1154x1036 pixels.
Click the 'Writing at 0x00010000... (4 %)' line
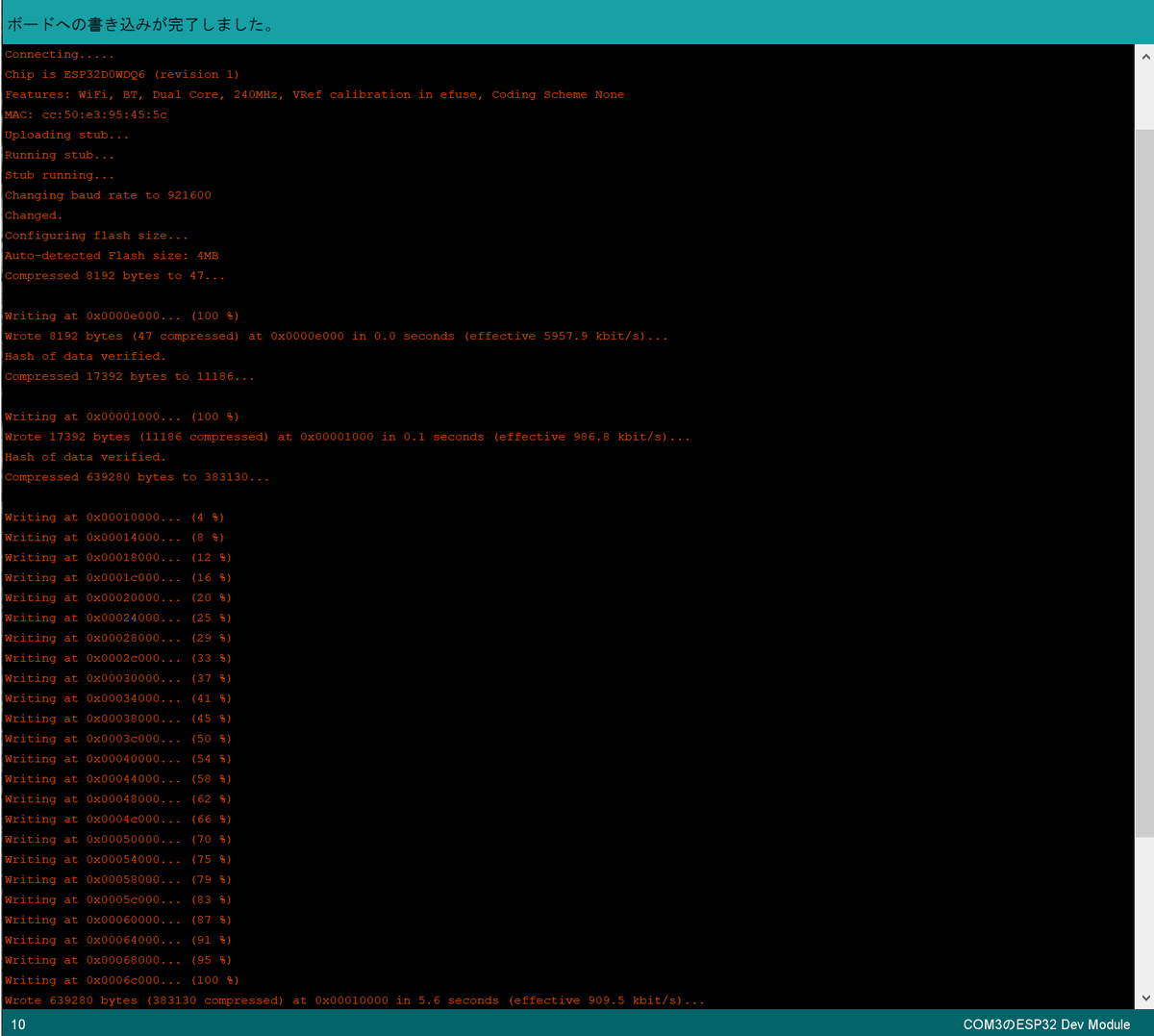113,517
